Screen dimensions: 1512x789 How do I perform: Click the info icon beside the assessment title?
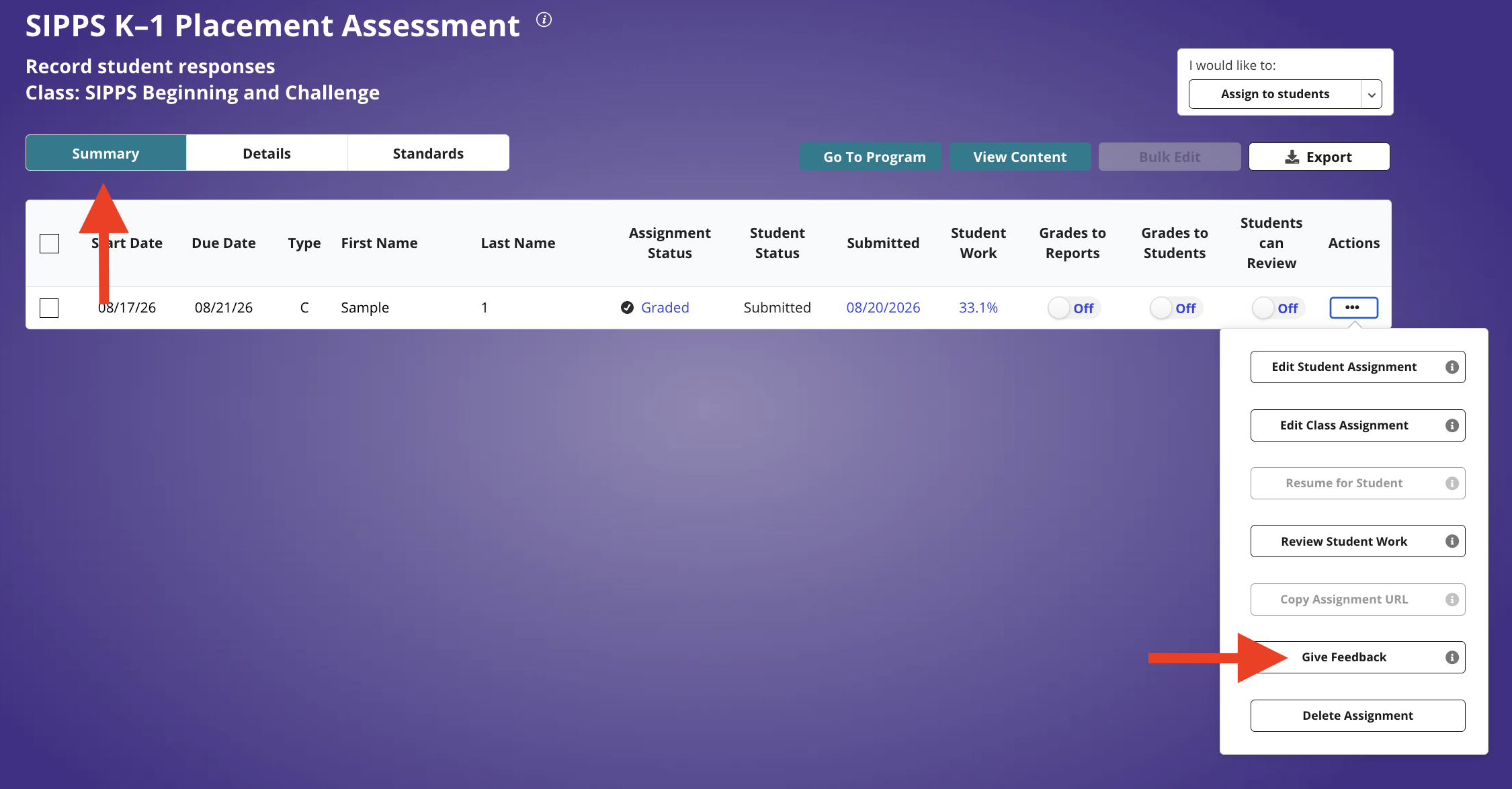tap(544, 20)
